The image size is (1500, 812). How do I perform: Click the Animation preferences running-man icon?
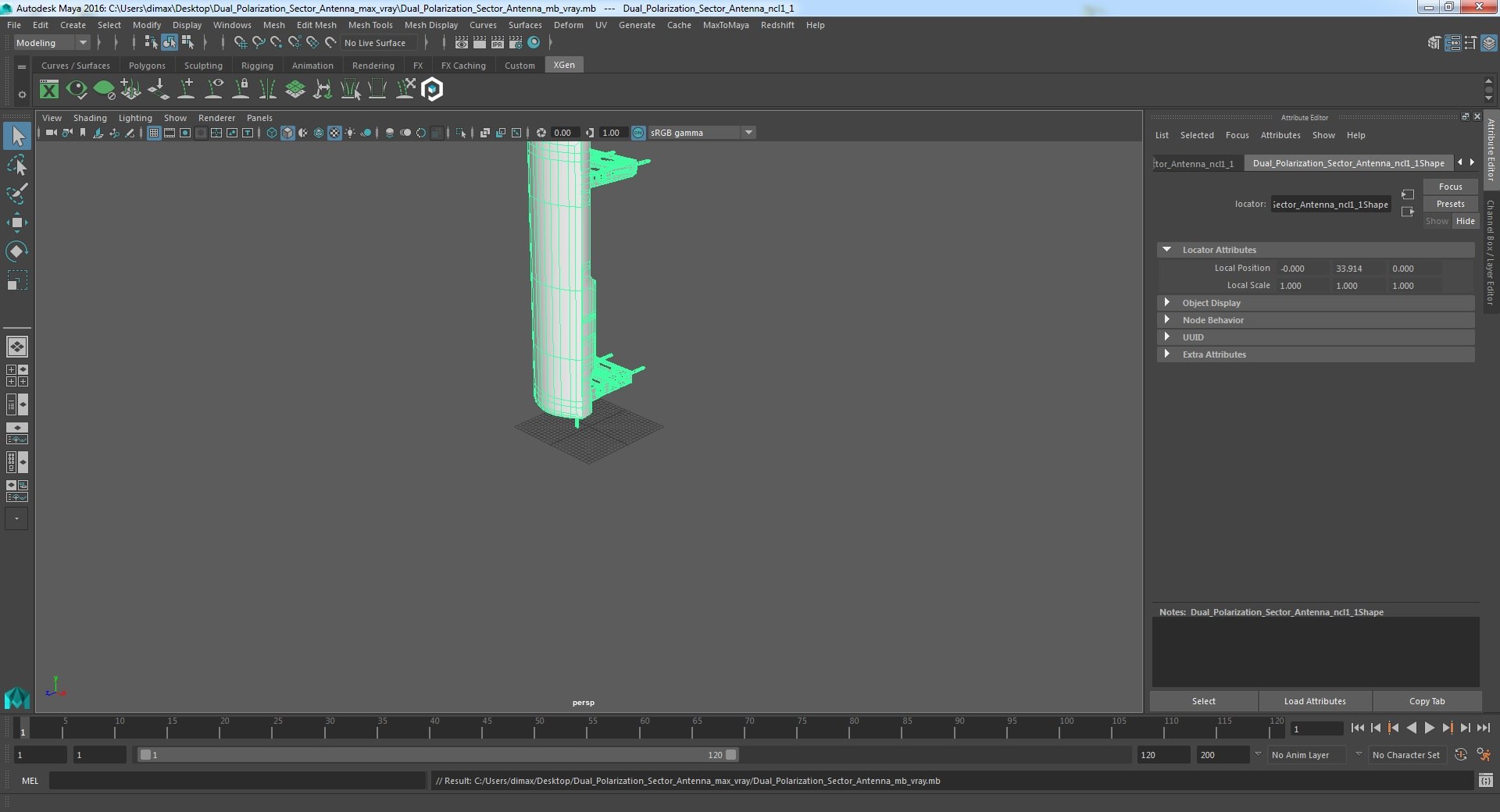1484,755
